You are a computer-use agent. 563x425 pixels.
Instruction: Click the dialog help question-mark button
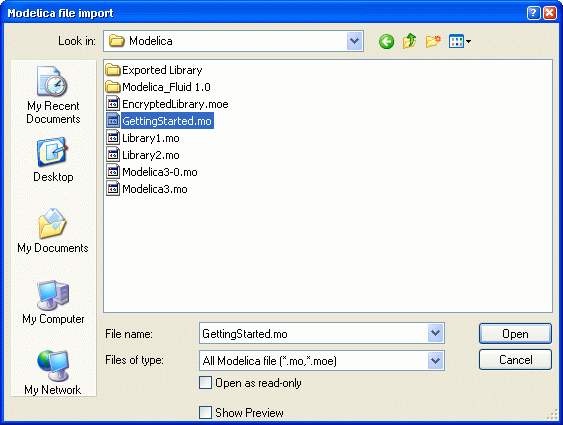point(534,13)
